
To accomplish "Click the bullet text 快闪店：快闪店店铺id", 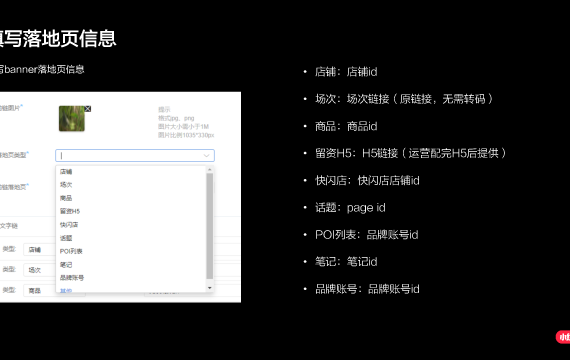I will (367, 180).
